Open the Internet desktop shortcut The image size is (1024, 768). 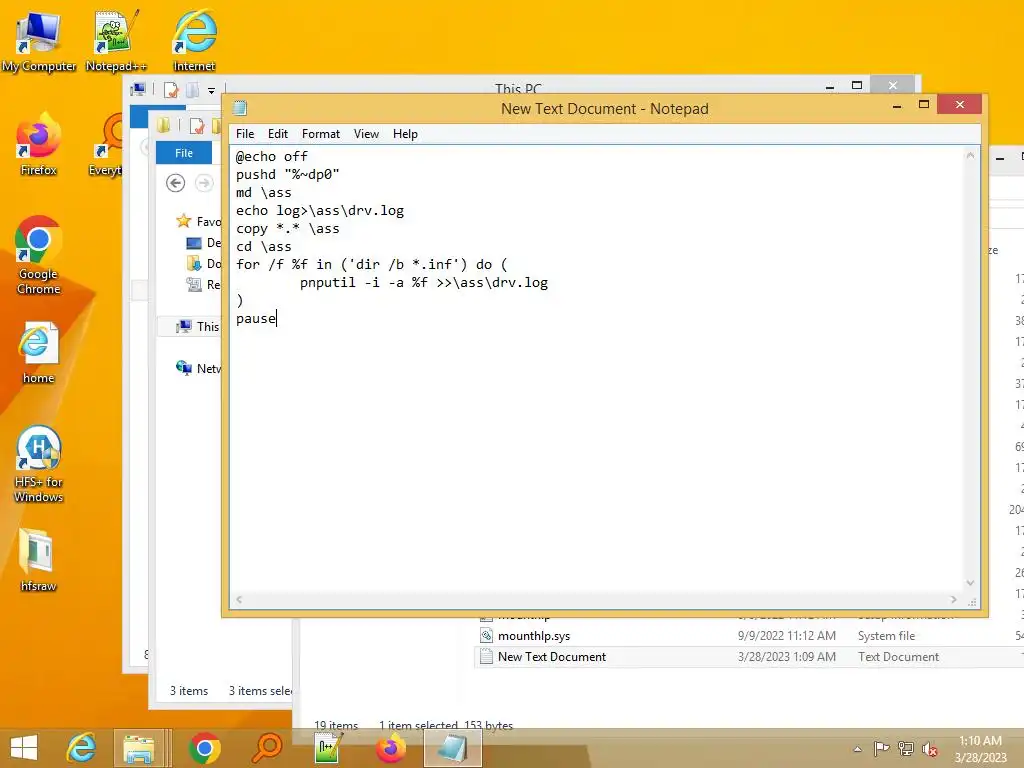pyautogui.click(x=194, y=40)
